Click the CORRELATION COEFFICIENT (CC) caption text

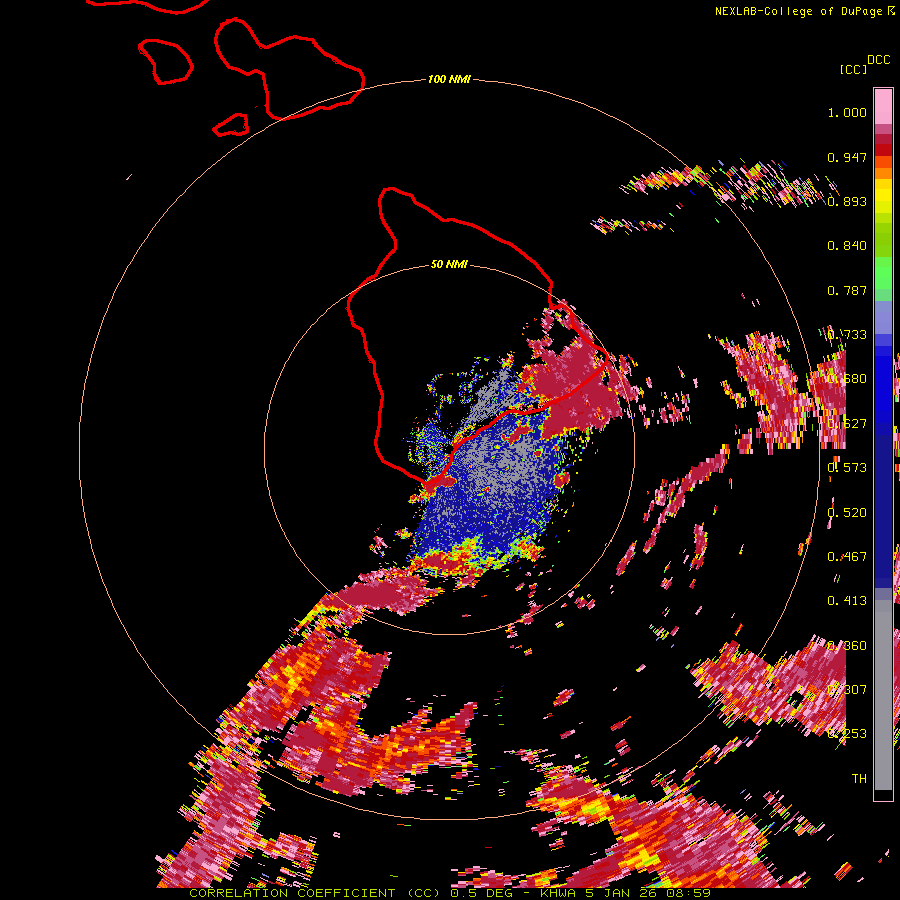tap(314, 893)
